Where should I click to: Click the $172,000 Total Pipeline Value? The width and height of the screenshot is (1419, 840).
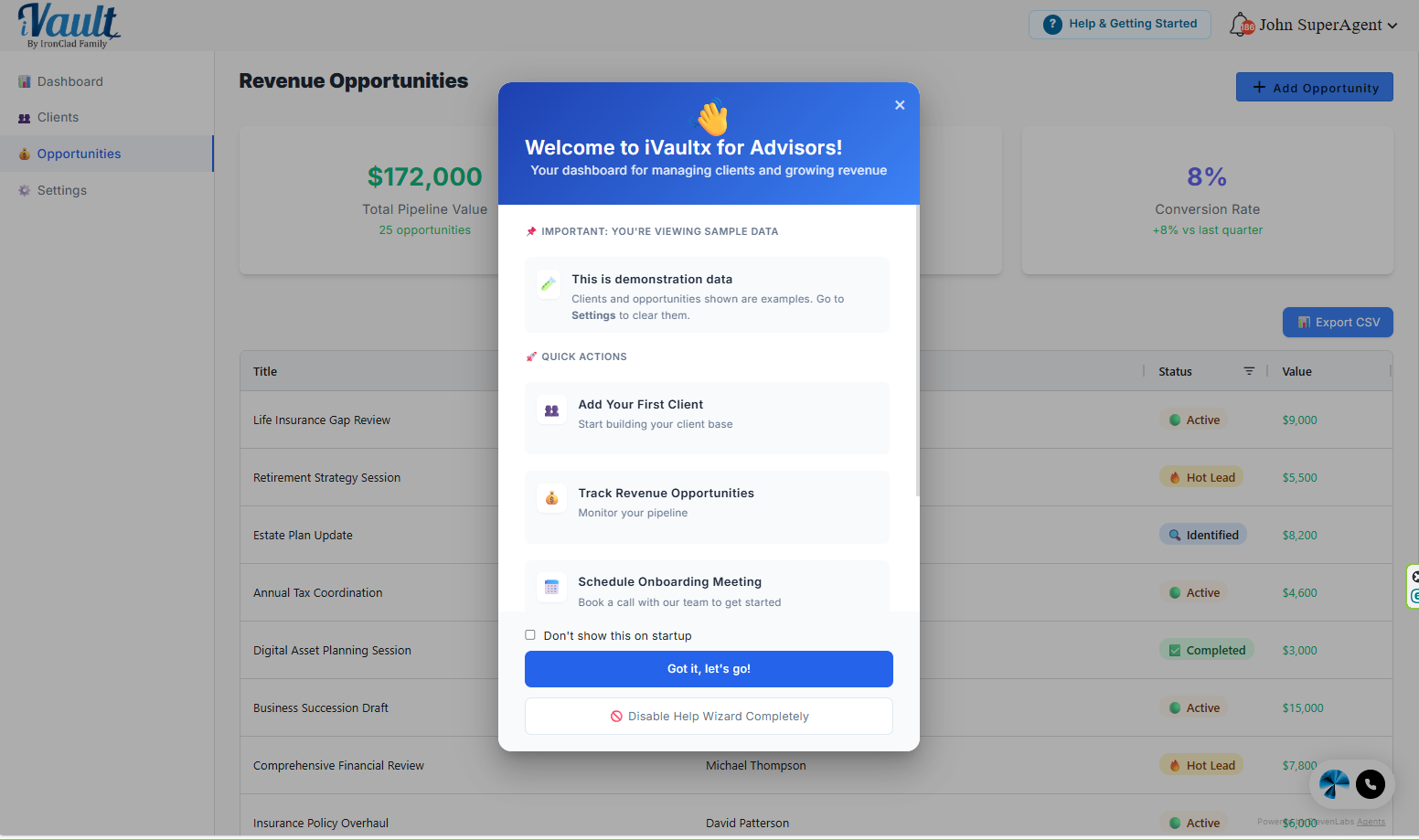pyautogui.click(x=425, y=176)
